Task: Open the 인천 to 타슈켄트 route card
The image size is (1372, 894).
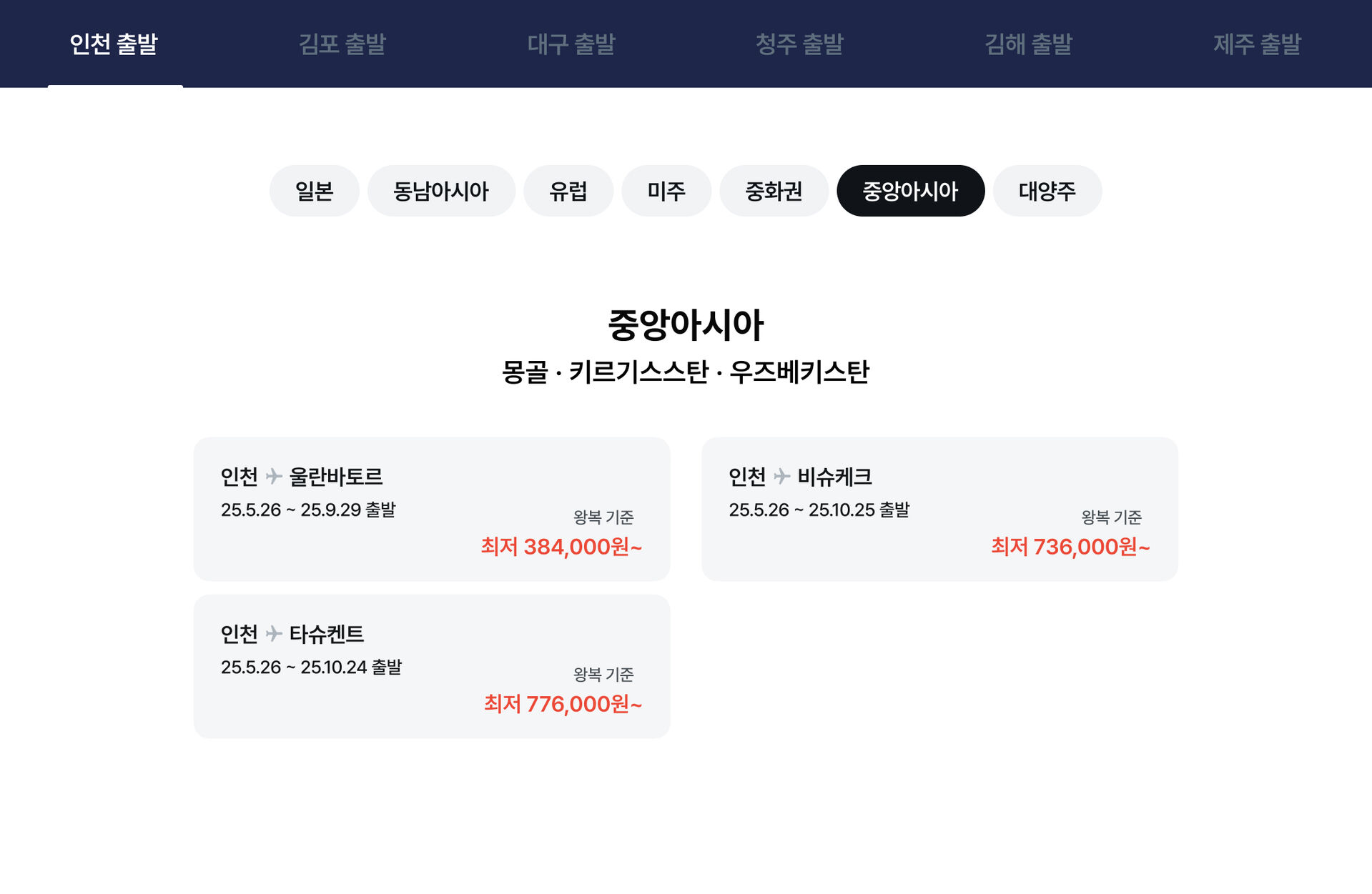Action: 431,666
